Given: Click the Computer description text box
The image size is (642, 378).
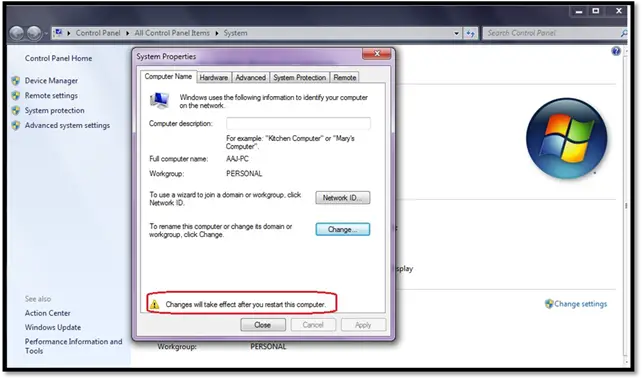Looking at the screenshot, I should tap(298, 123).
